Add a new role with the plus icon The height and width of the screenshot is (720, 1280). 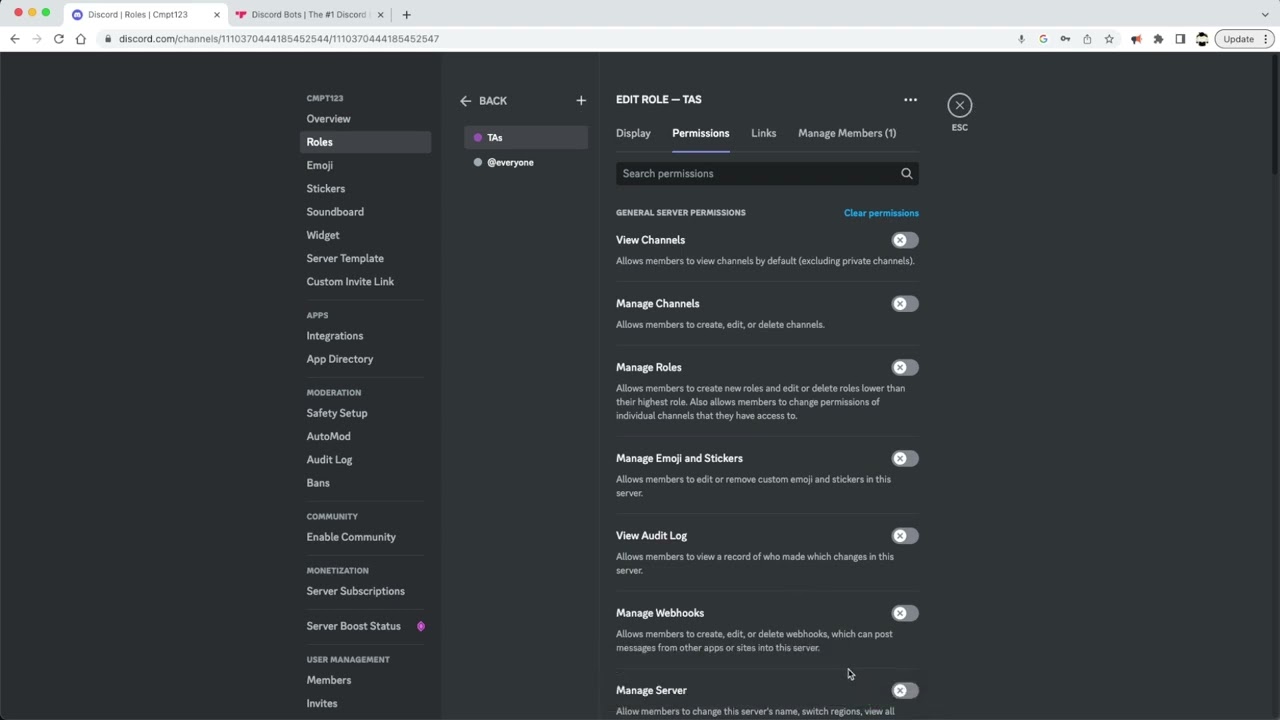point(581,100)
